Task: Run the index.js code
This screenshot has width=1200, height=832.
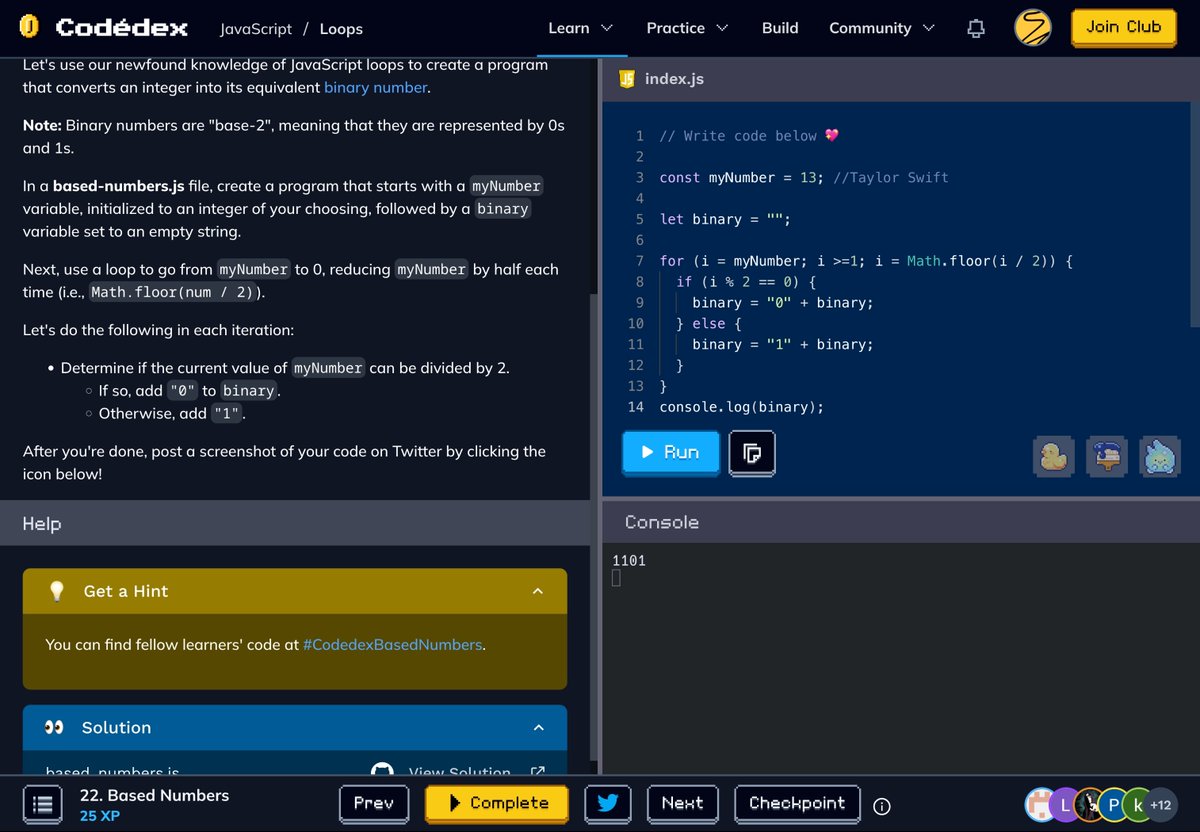Action: 670,452
